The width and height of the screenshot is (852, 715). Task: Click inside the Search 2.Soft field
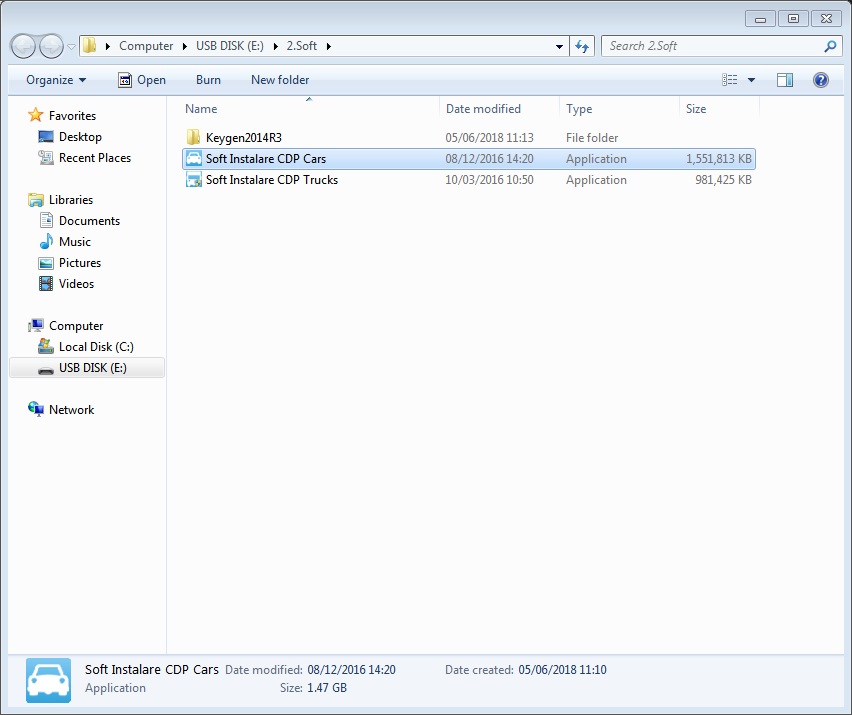pyautogui.click(x=700, y=45)
